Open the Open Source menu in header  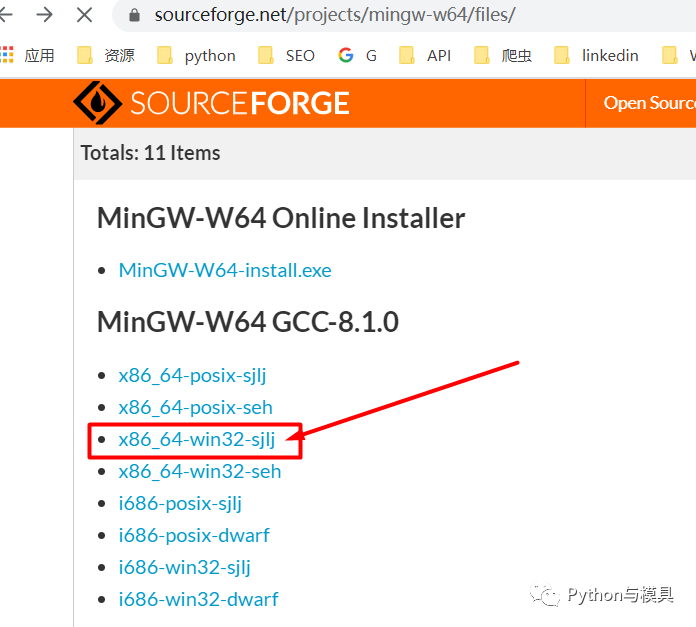tap(649, 103)
